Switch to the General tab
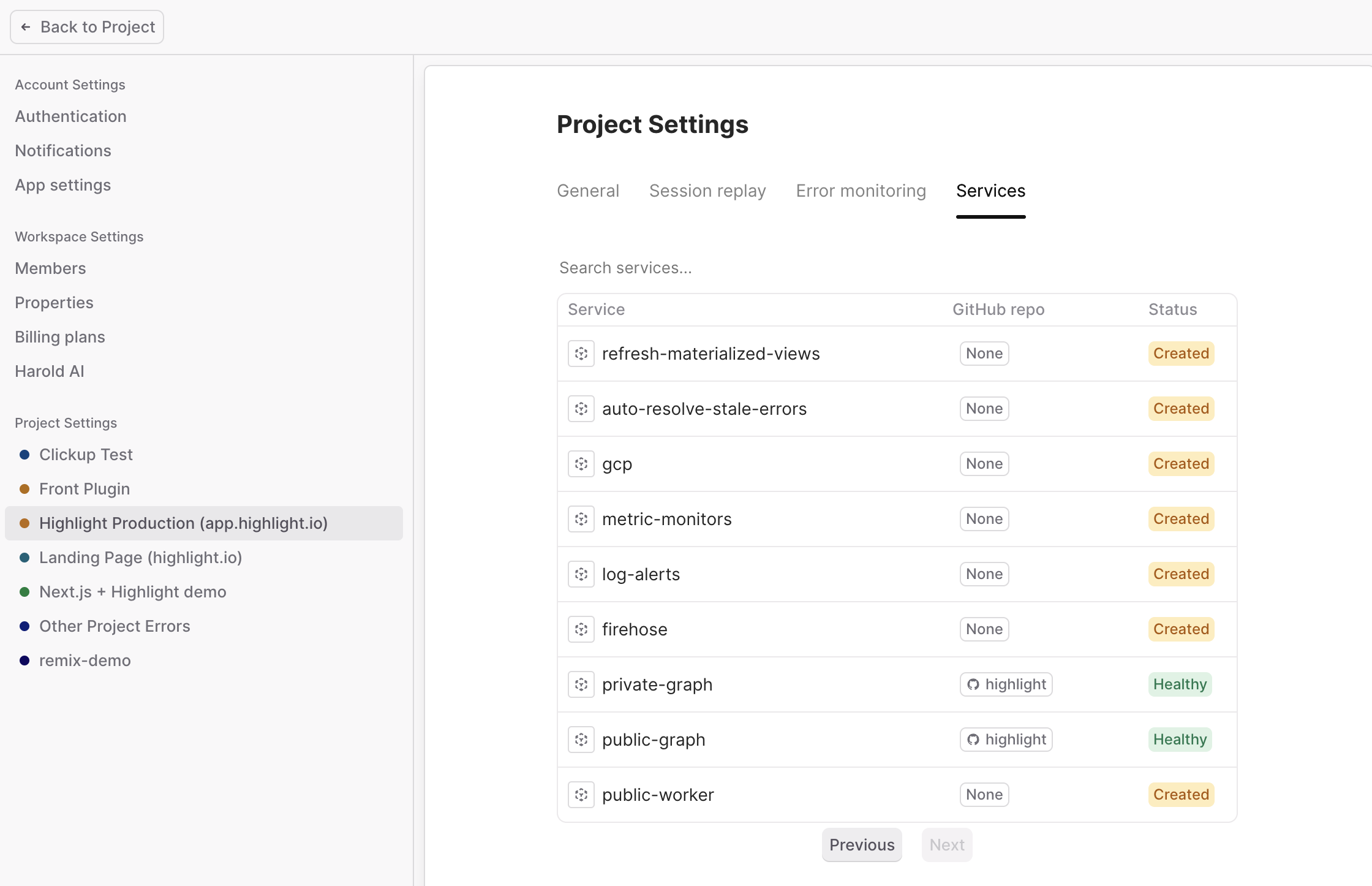This screenshot has width=1372, height=886. (x=587, y=191)
